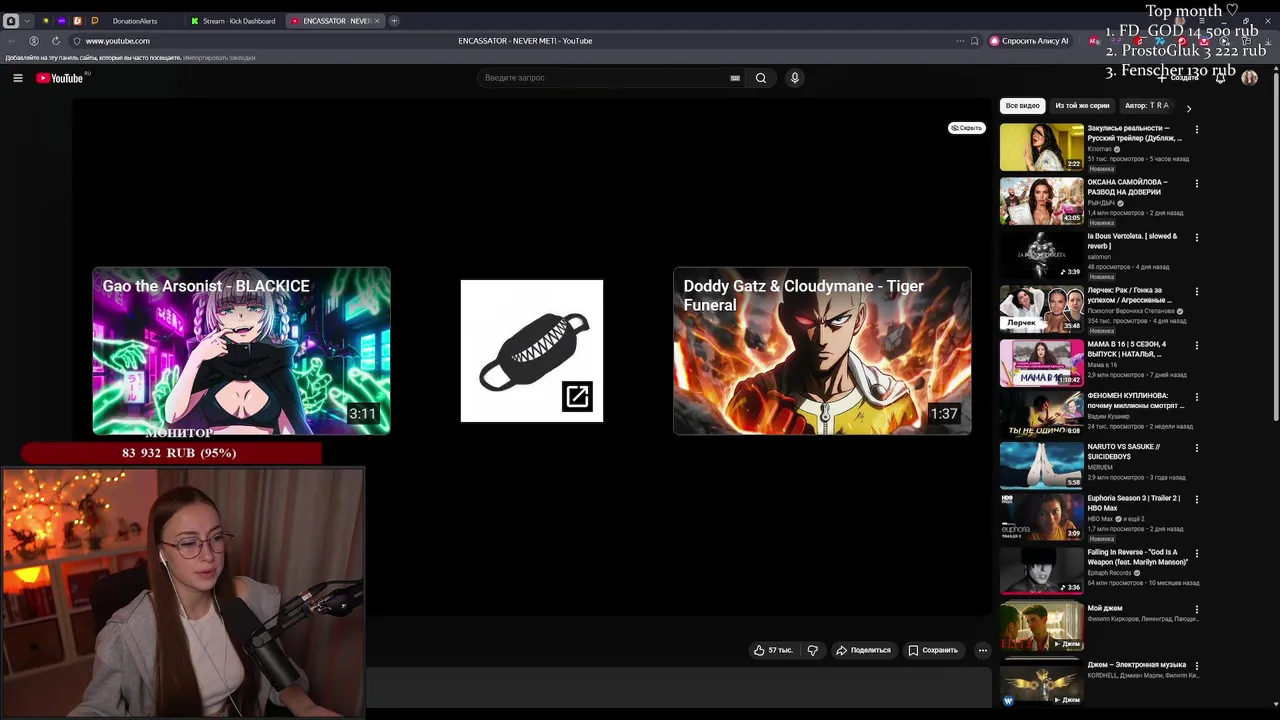The width and height of the screenshot is (1280, 720).
Task: Hide end-screen cards with Скрыть
Action: coord(966,128)
